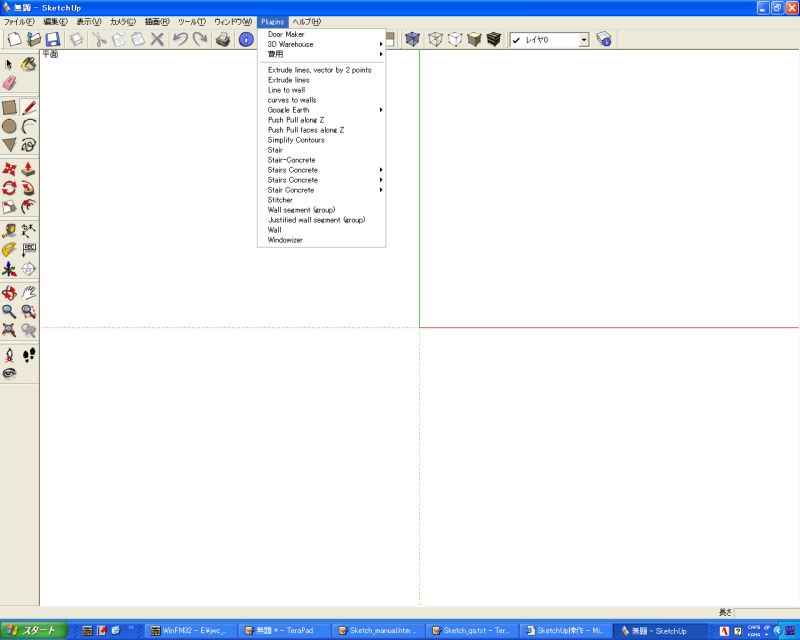
Task: Open the ヘルプ(H) menu
Action: 307,22
